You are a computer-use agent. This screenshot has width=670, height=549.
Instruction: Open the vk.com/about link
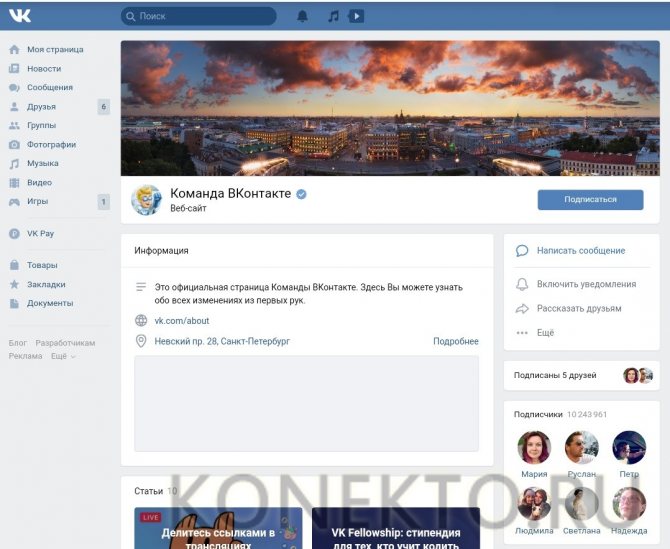tap(182, 320)
